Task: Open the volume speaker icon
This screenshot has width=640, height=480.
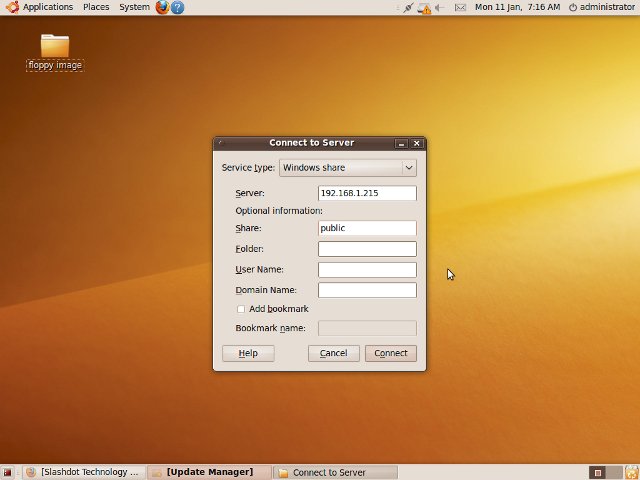Action: (x=440, y=7)
